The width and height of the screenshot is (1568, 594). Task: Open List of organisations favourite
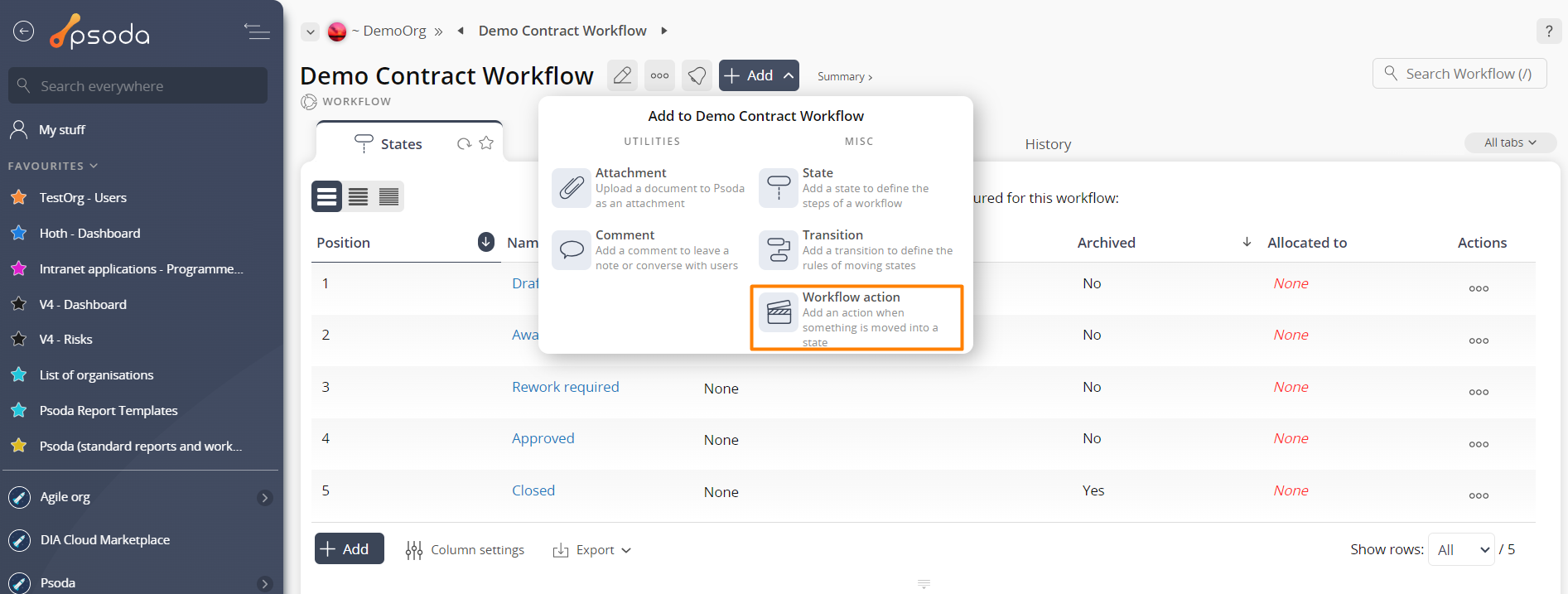(96, 375)
